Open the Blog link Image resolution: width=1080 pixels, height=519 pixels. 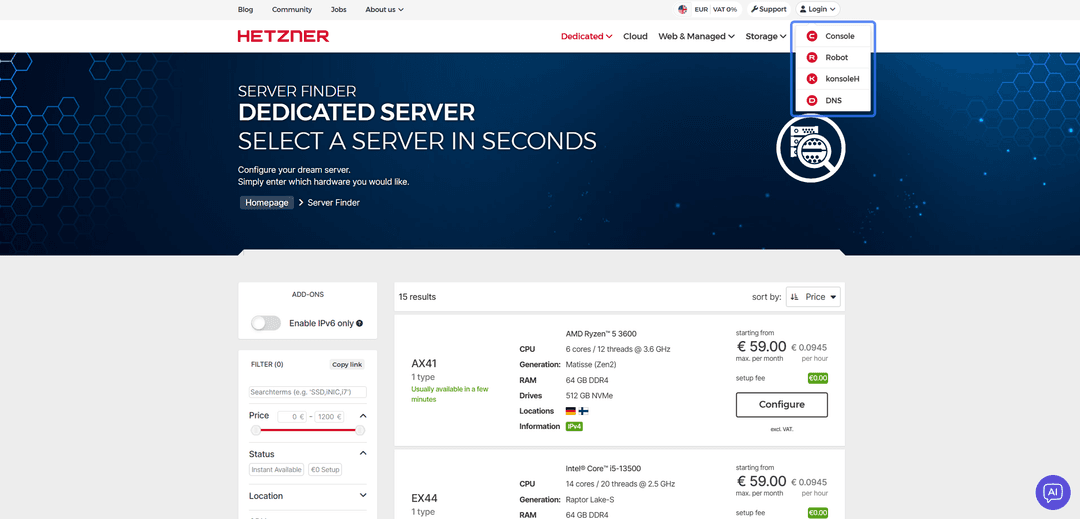point(245,10)
